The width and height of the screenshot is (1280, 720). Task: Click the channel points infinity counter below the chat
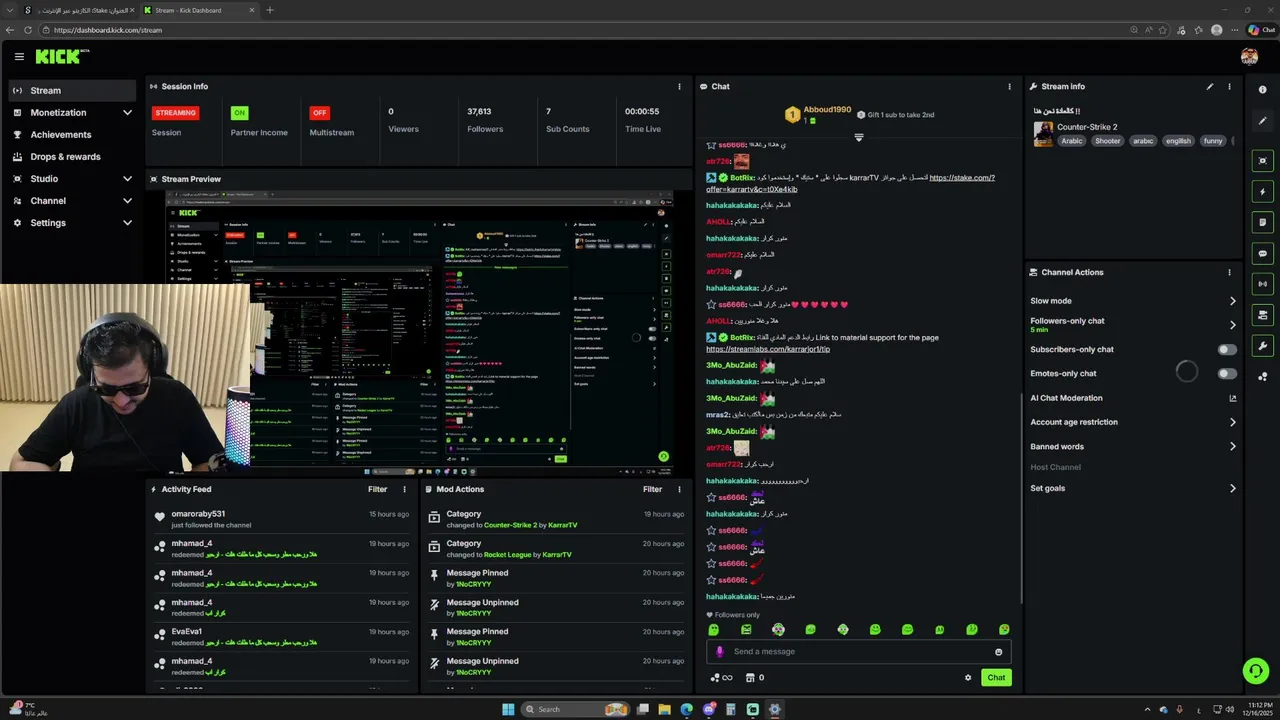(721, 677)
